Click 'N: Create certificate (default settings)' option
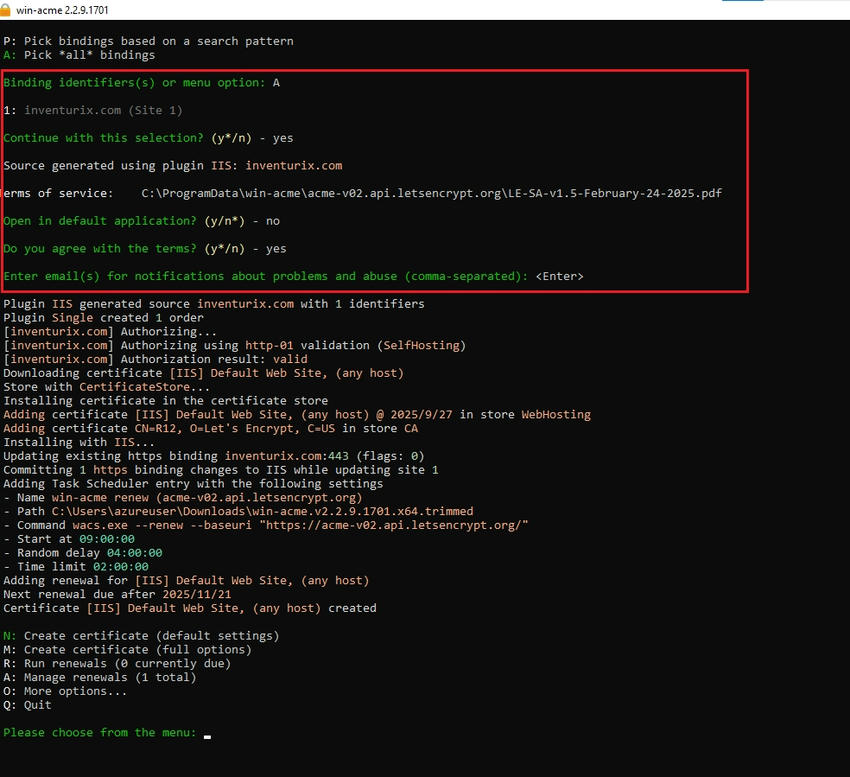This screenshot has height=777, width=850. pyautogui.click(x=141, y=636)
